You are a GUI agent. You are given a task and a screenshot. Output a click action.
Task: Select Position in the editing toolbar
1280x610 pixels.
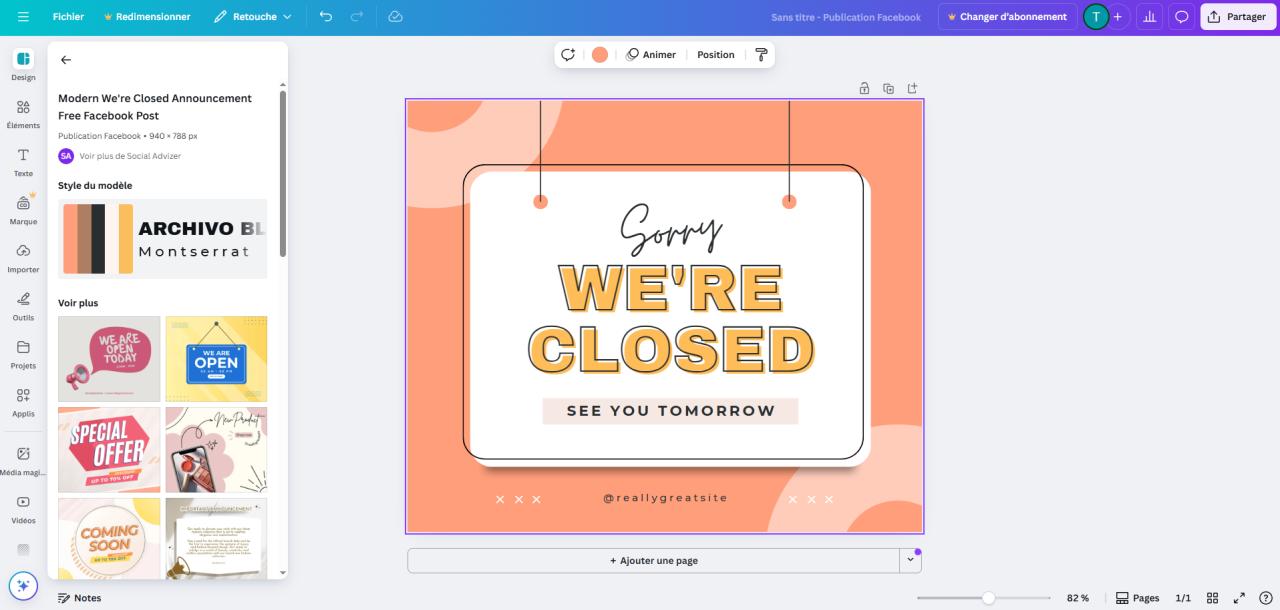(715, 54)
